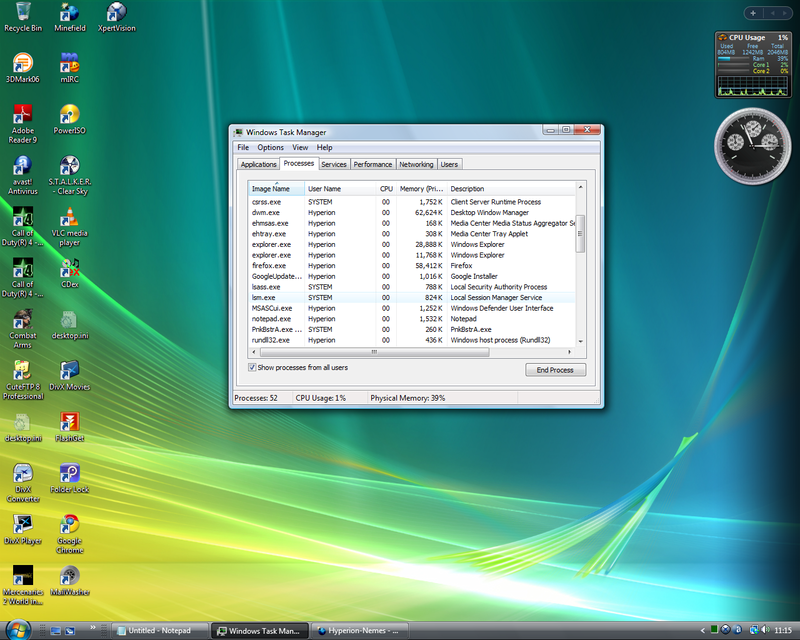Image resolution: width=800 pixels, height=640 pixels.
Task: Select the 3DMark06 desktop icon
Action: (23, 68)
